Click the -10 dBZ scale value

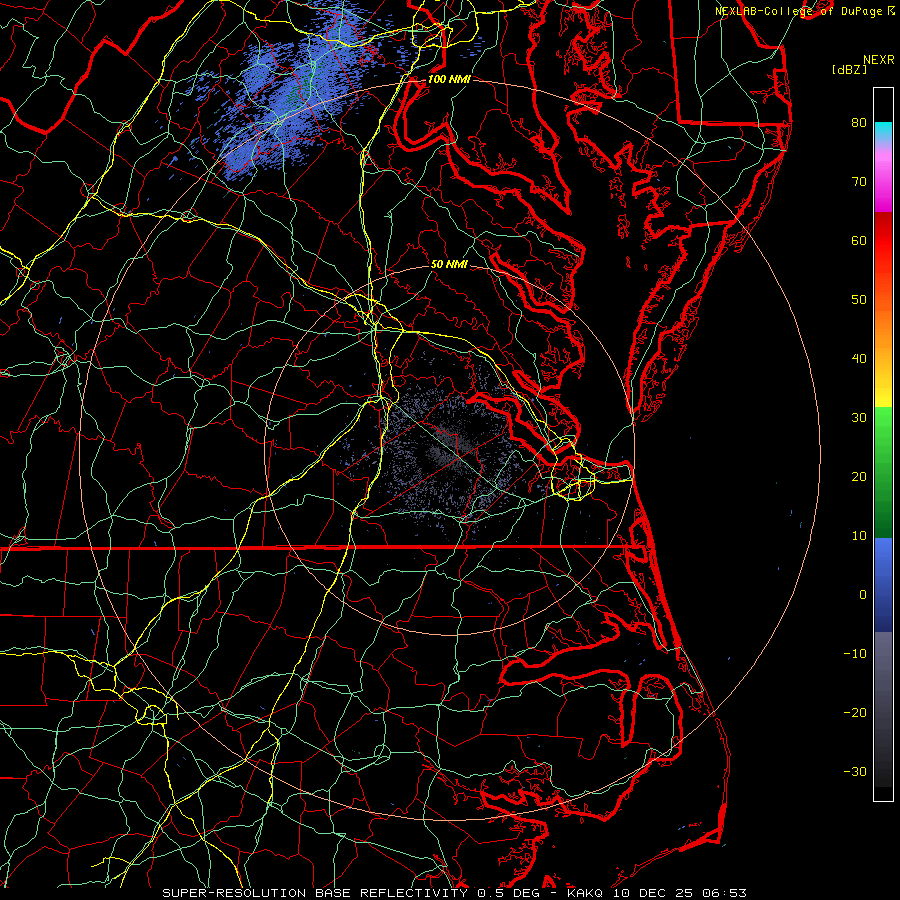click(x=855, y=653)
